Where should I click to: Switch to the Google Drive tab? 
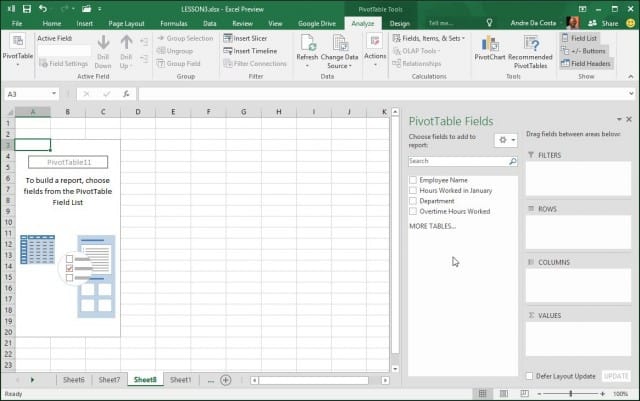tap(317, 23)
